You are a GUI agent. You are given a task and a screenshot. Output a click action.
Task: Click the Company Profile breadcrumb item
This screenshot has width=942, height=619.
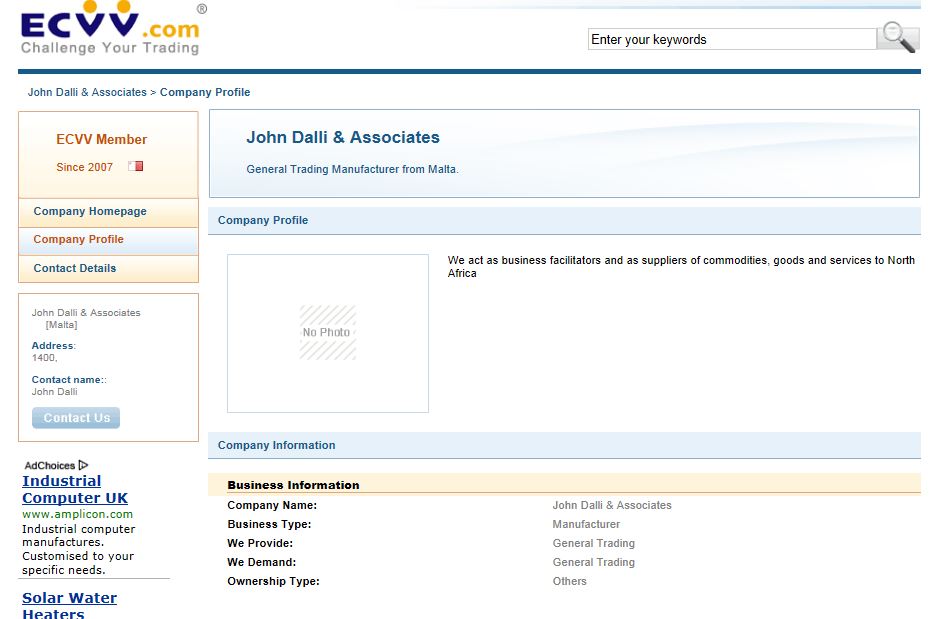205,92
